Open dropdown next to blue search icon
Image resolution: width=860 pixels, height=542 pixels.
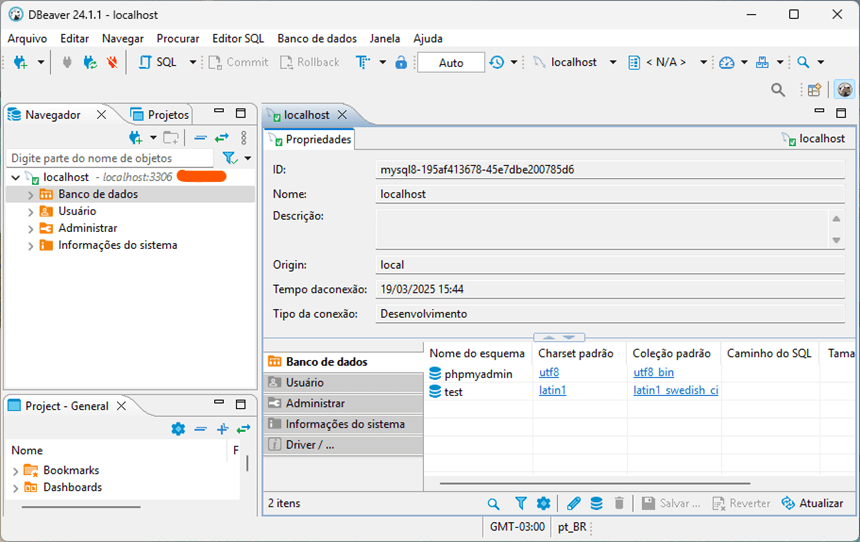click(x=821, y=63)
